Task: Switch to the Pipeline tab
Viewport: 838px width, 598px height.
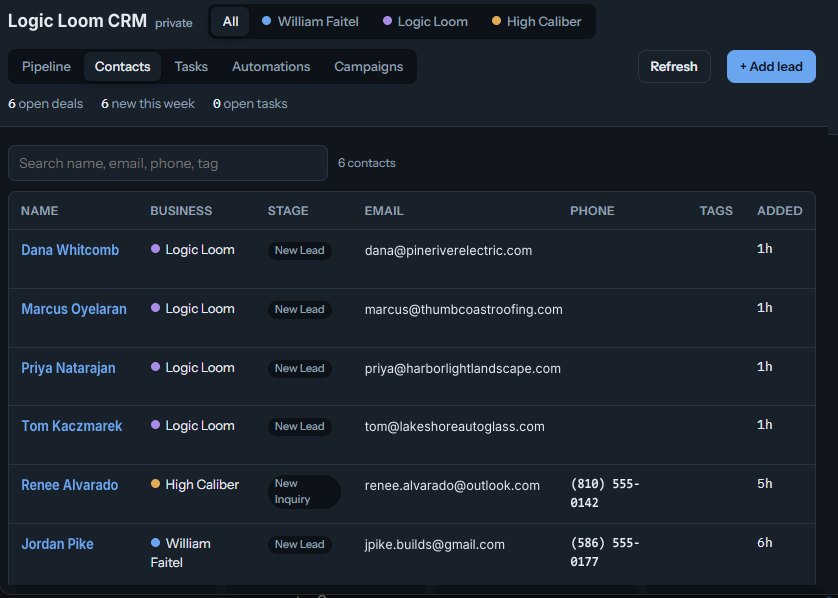Action: pos(46,66)
